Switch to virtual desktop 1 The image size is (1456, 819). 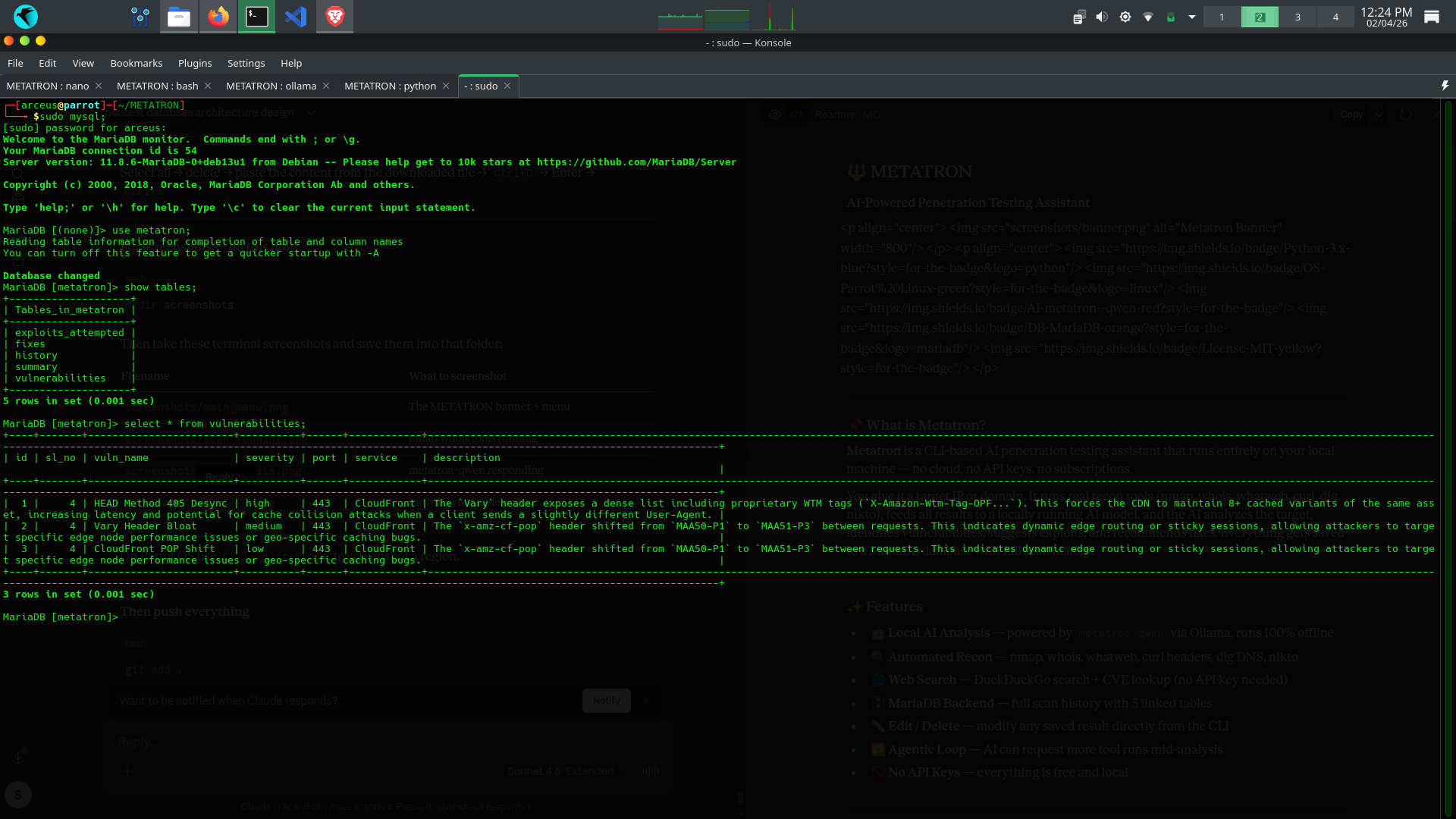(x=1222, y=17)
